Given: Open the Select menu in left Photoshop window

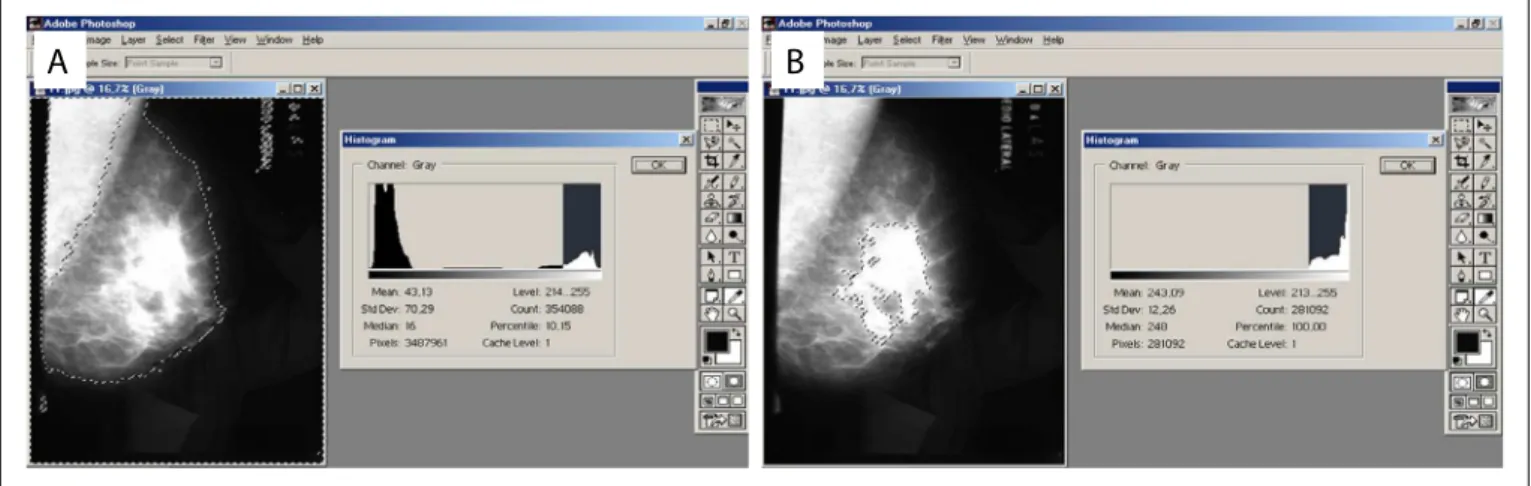Looking at the screenshot, I should point(169,40).
